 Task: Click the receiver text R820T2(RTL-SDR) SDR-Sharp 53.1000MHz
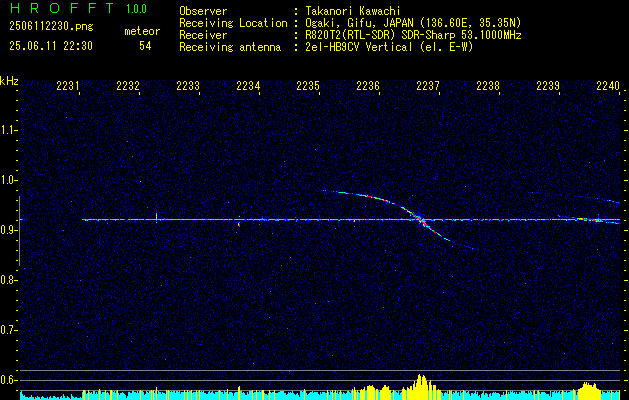click(412, 35)
